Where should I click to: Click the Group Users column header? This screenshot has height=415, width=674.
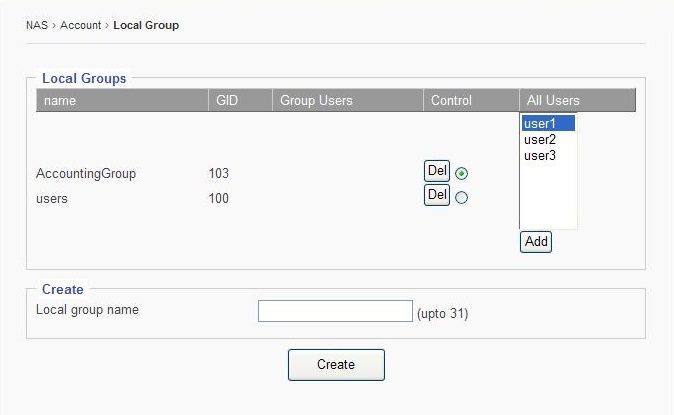tap(316, 101)
